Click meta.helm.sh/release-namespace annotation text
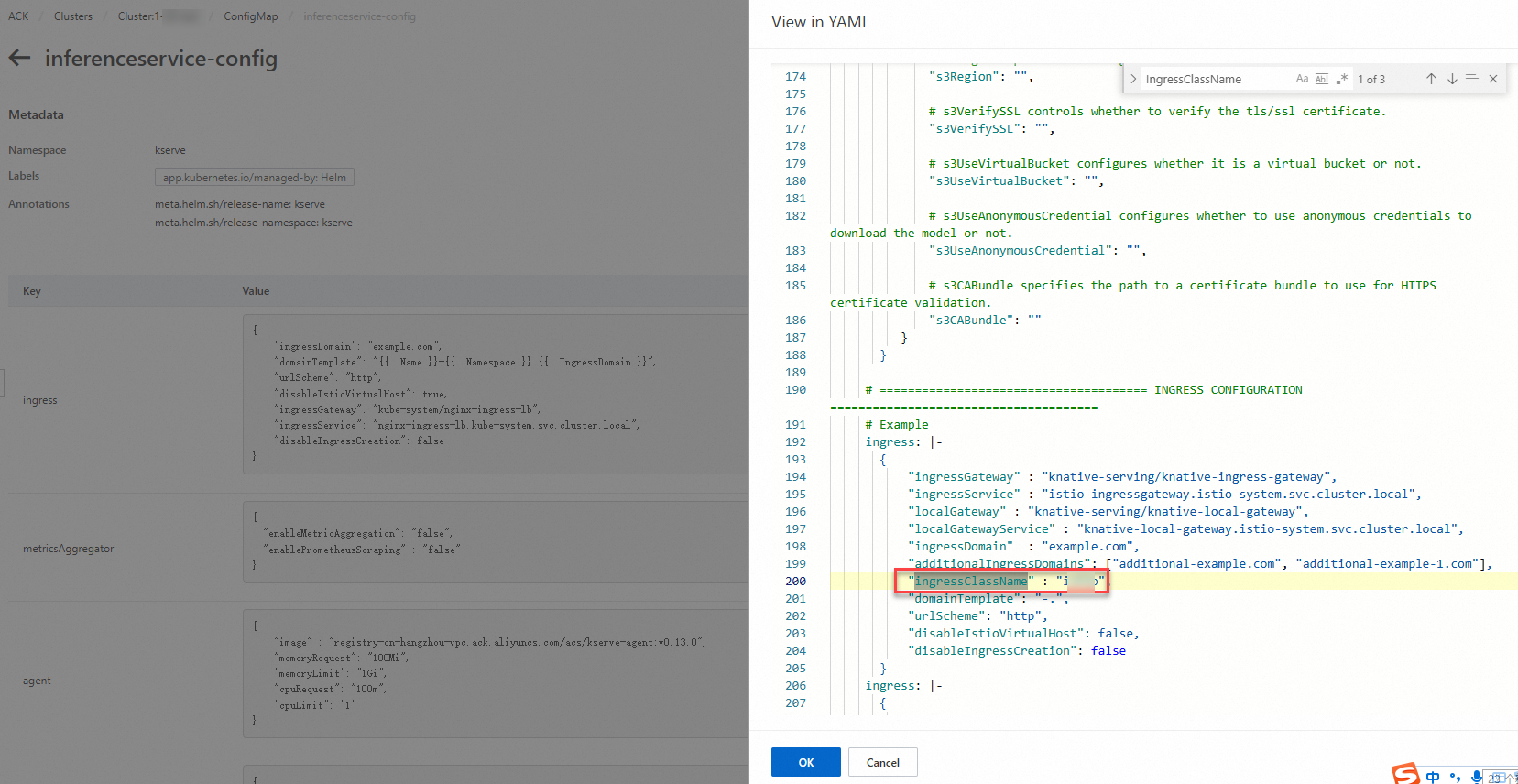This screenshot has height=784, width=1518. (x=254, y=223)
